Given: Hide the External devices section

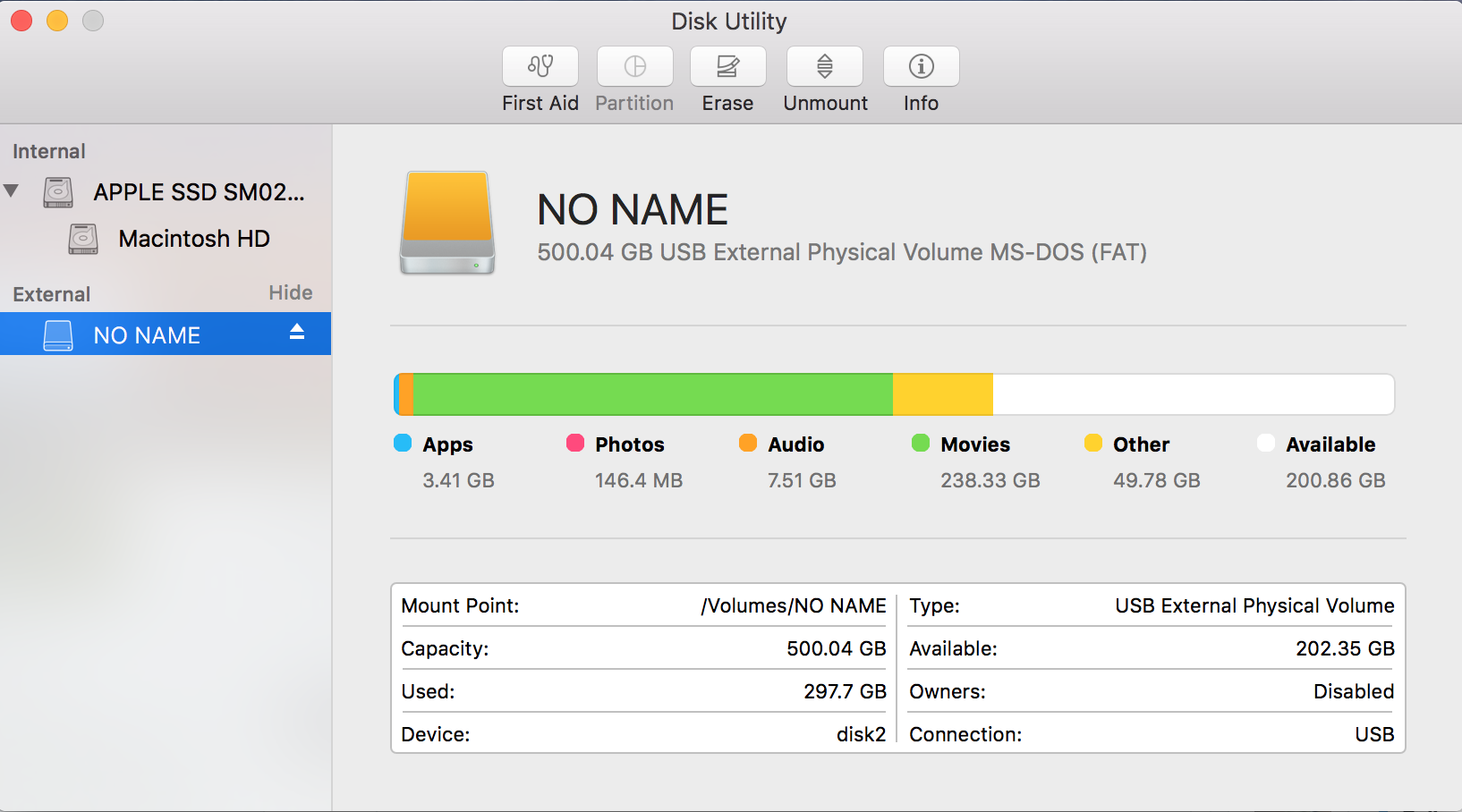Looking at the screenshot, I should tap(291, 292).
